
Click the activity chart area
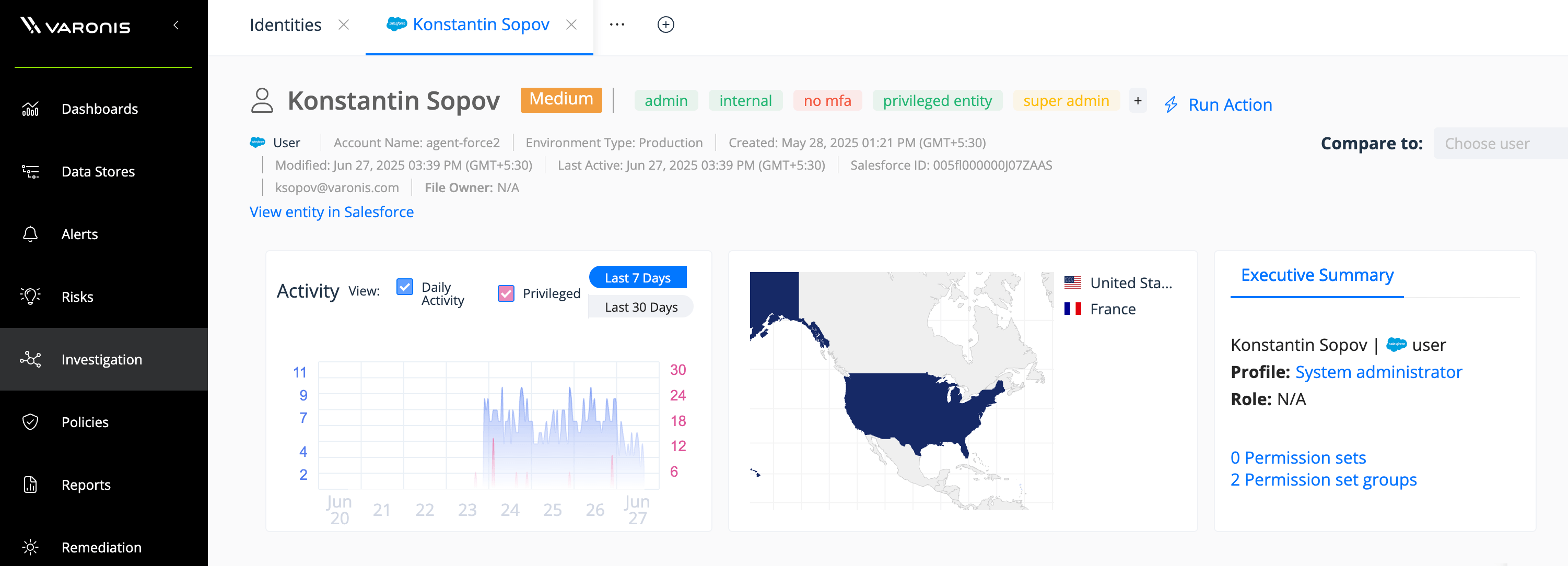click(488, 426)
